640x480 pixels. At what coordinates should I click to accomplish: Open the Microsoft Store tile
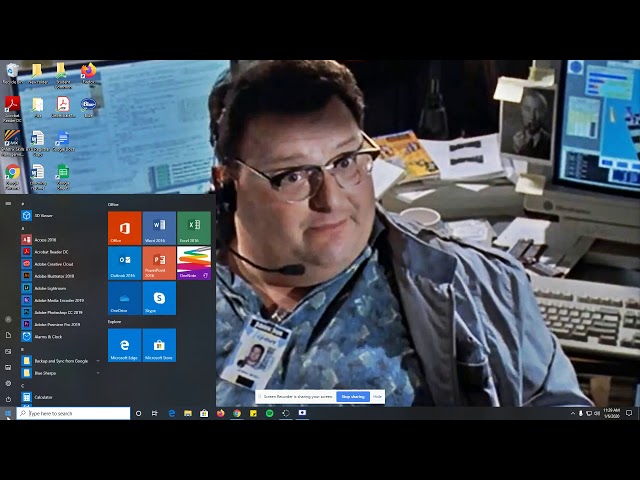pos(159,345)
